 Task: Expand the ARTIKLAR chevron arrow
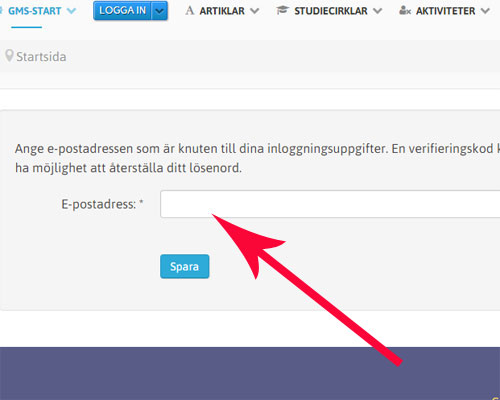(255, 11)
